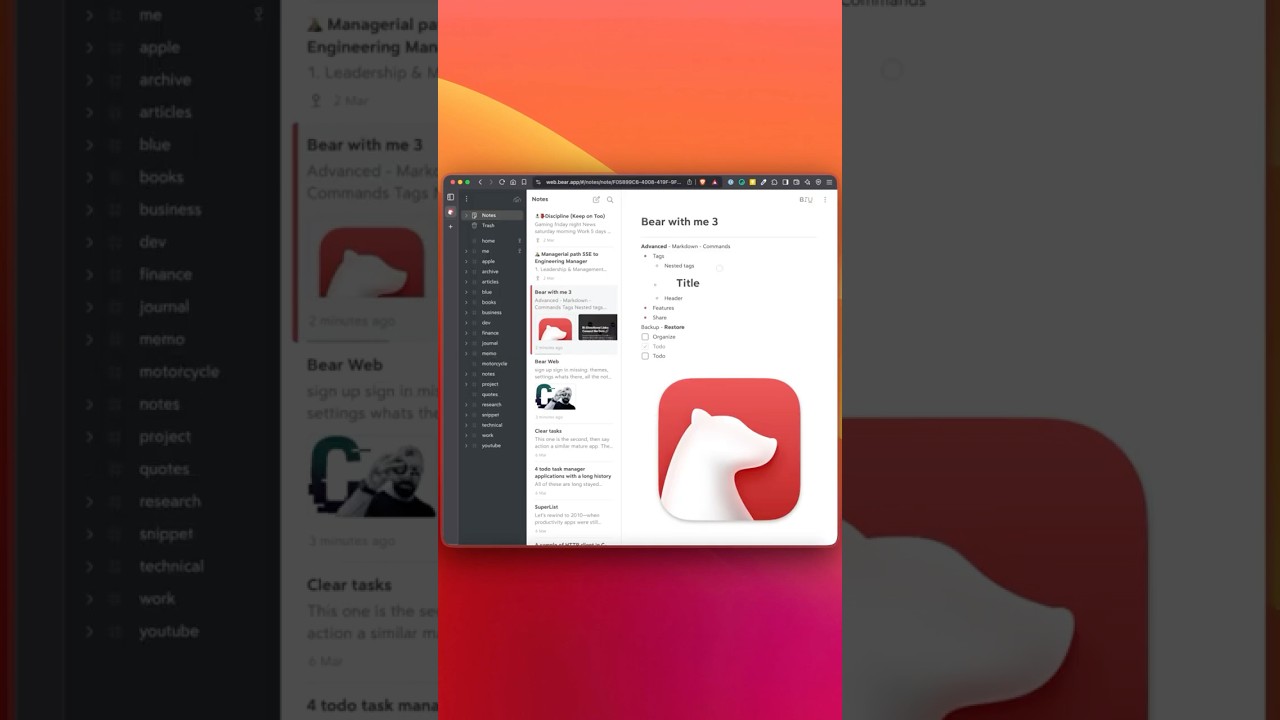This screenshot has height=720, width=1280.
Task: Expand the research tag chevron
Action: pyautogui.click(x=466, y=404)
